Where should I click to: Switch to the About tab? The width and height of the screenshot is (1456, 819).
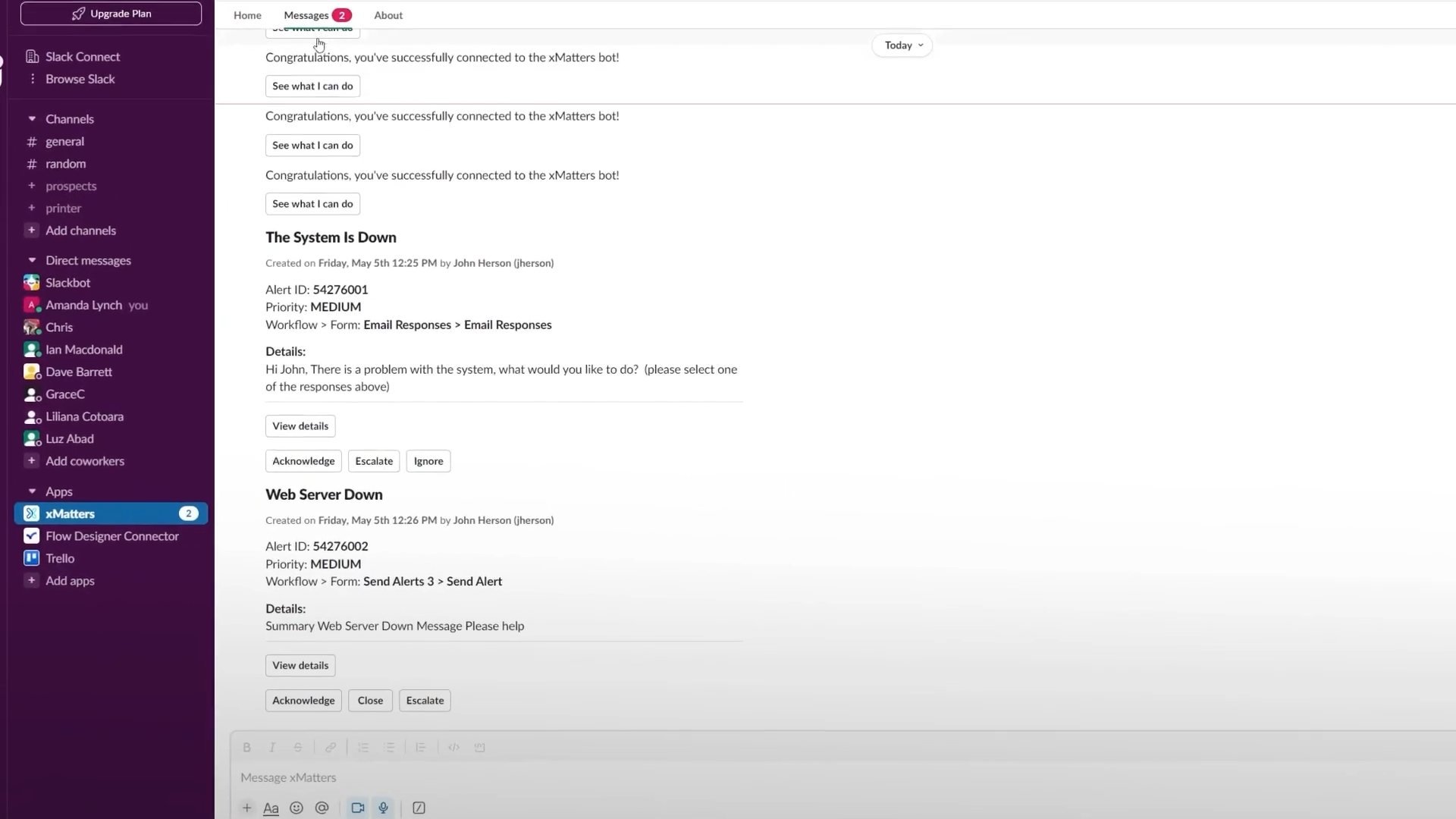point(388,15)
